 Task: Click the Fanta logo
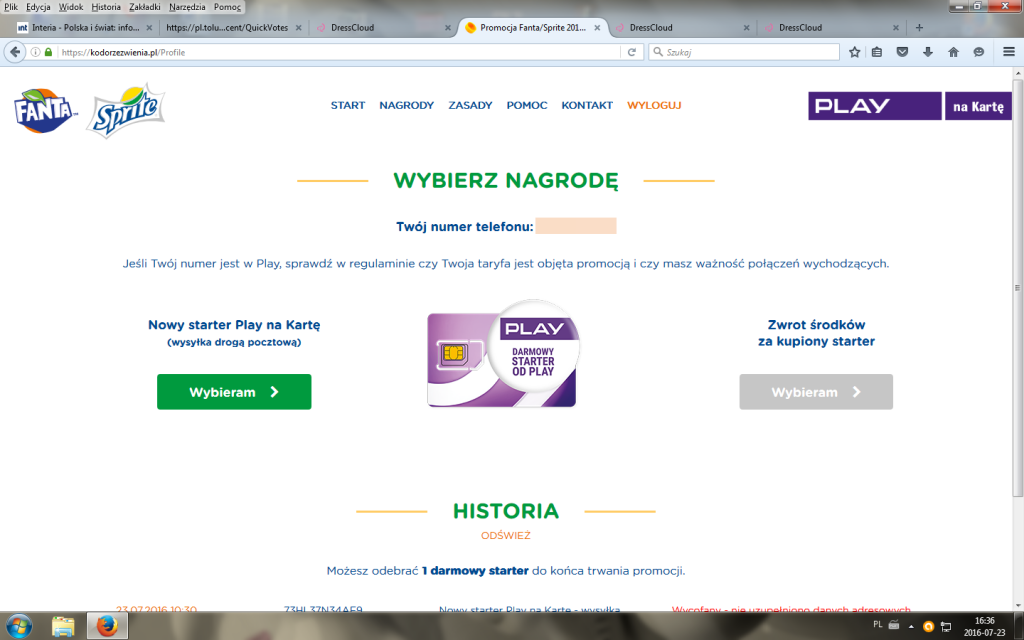coord(41,109)
